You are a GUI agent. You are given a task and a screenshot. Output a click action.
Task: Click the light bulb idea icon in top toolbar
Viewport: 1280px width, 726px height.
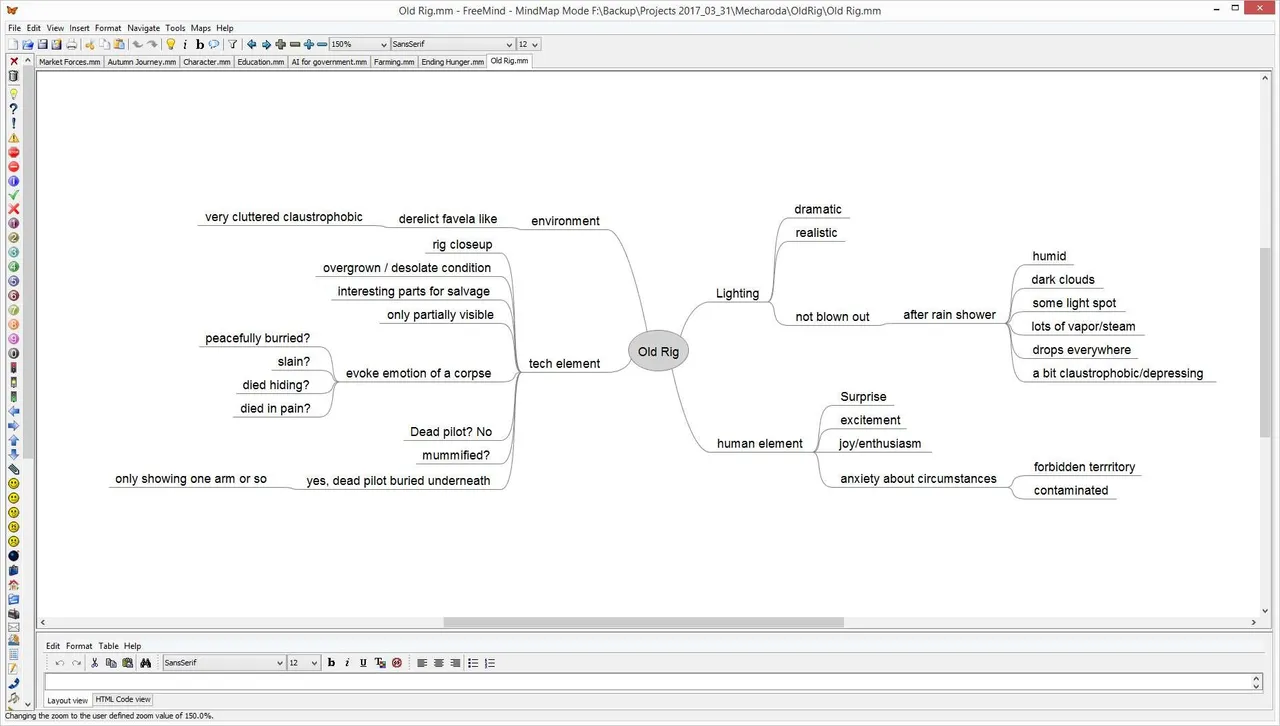pos(171,44)
